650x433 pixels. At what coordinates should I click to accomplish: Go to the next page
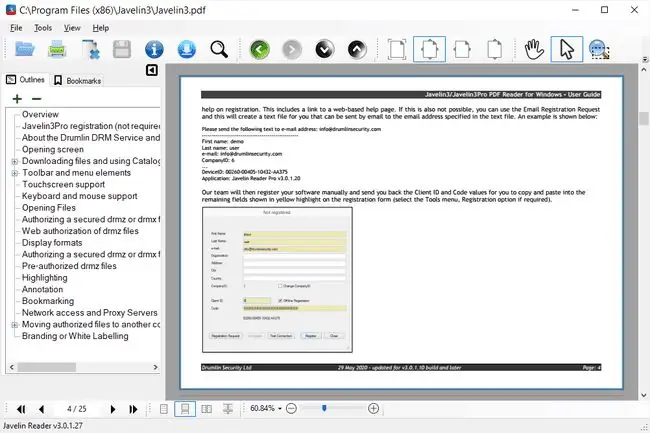(112, 409)
